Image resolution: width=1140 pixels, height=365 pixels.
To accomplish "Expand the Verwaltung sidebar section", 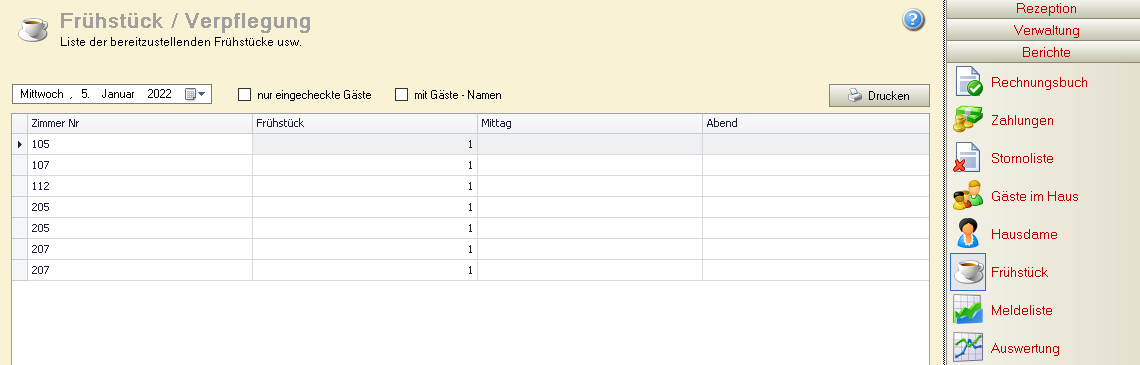I will 1046,31.
